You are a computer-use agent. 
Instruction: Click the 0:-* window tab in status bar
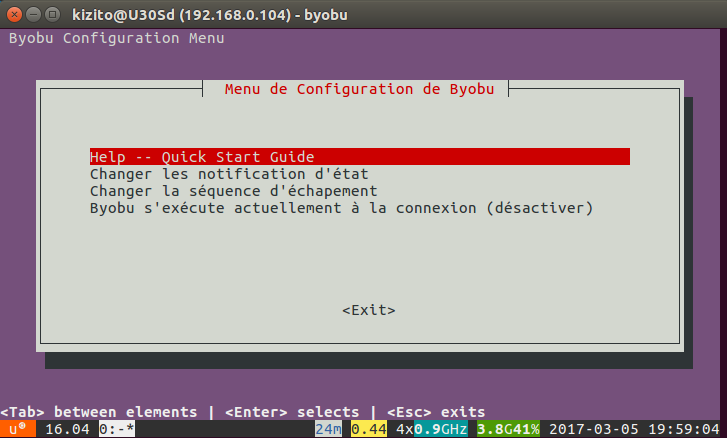click(117, 429)
